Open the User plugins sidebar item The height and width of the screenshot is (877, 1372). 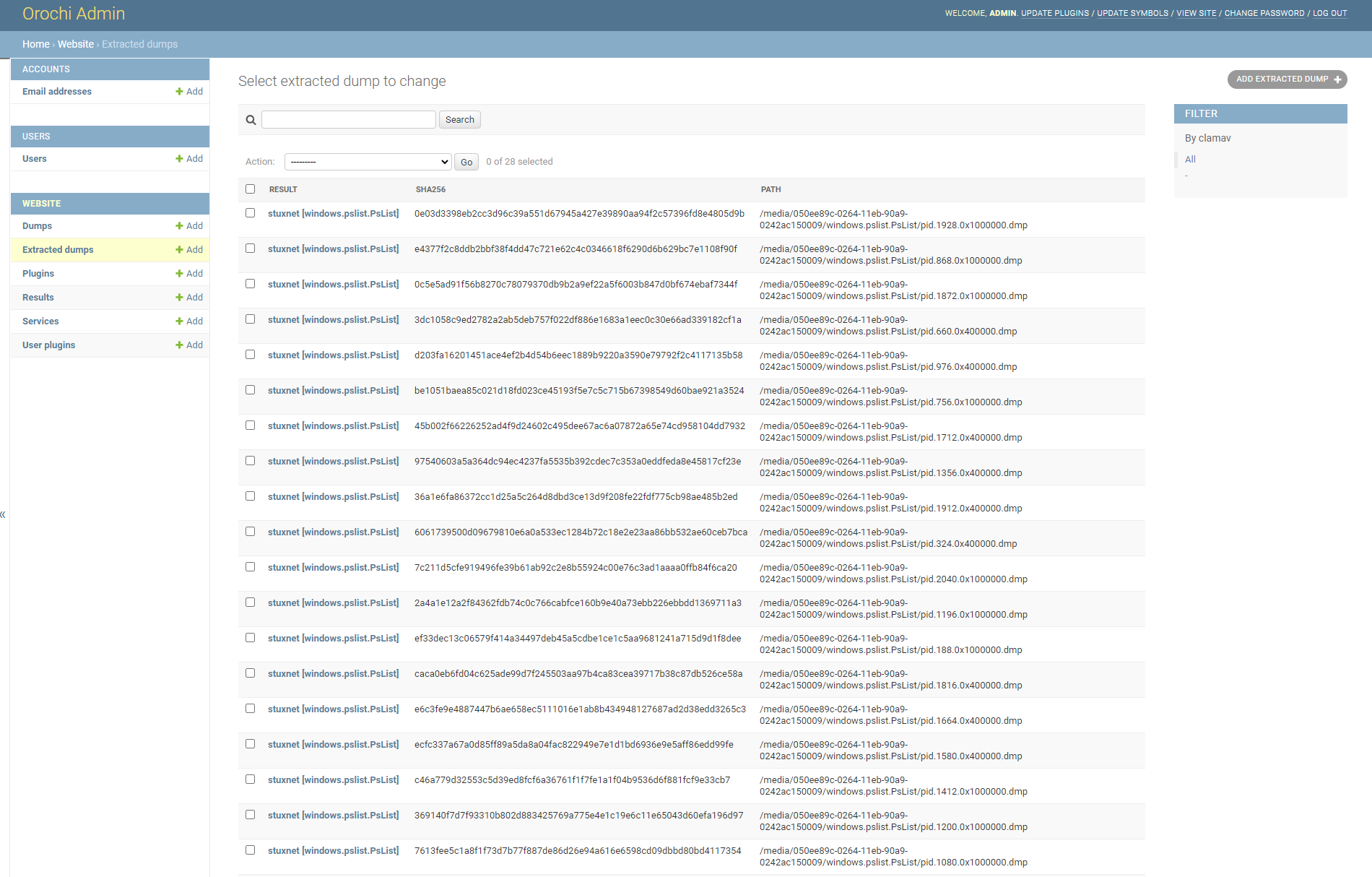point(48,345)
